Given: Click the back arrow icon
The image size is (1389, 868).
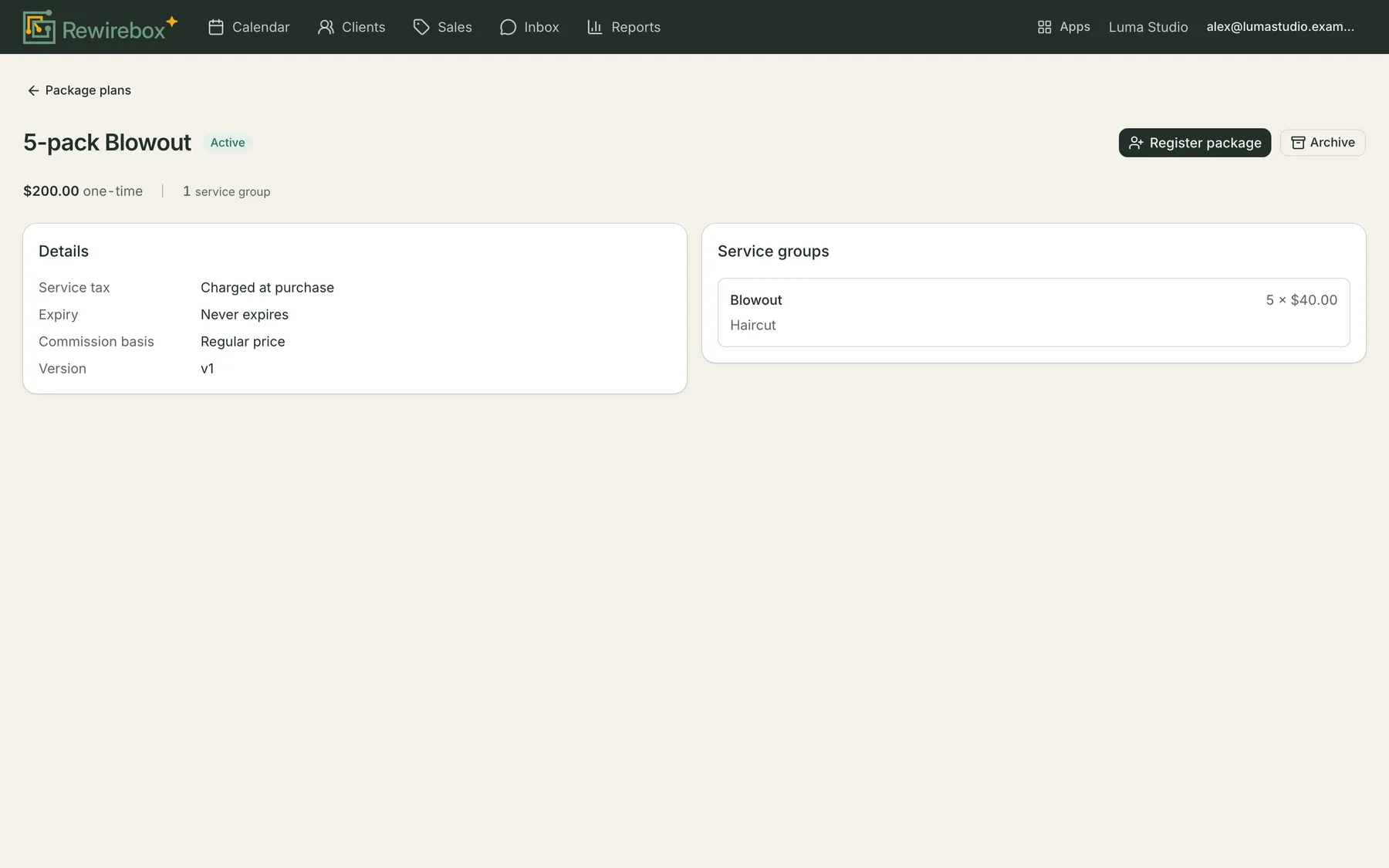Looking at the screenshot, I should point(33,90).
